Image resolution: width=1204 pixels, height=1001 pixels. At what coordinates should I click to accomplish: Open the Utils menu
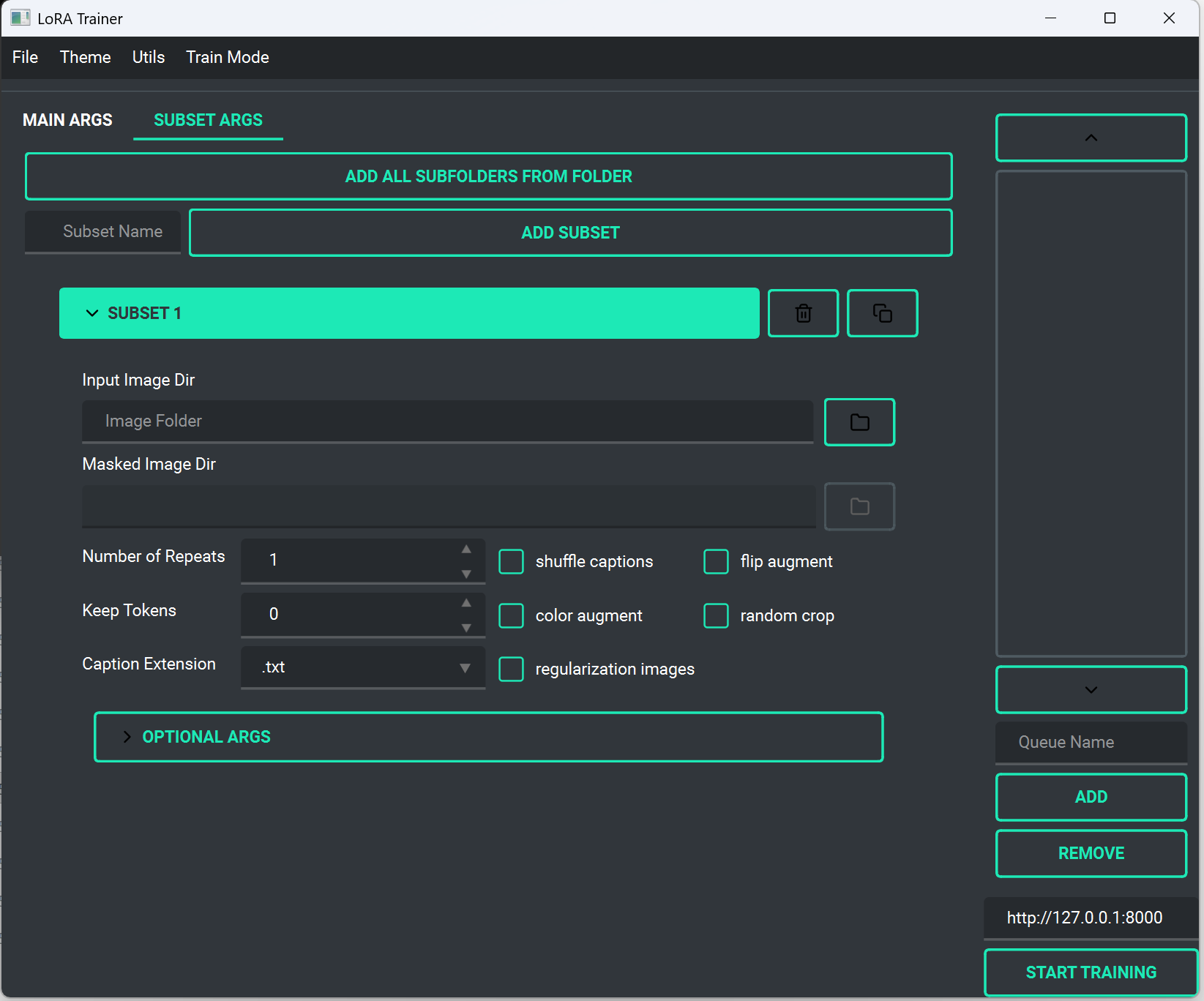(149, 57)
